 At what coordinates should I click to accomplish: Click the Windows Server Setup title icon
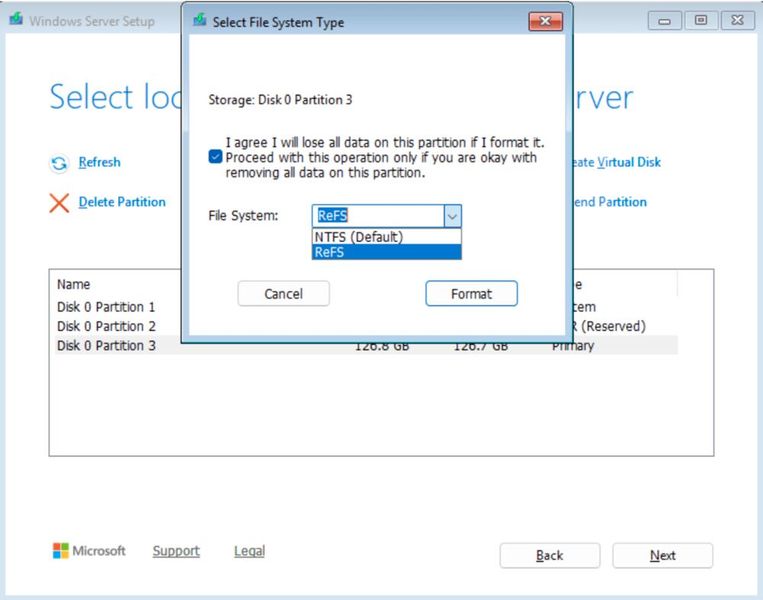click(16, 19)
